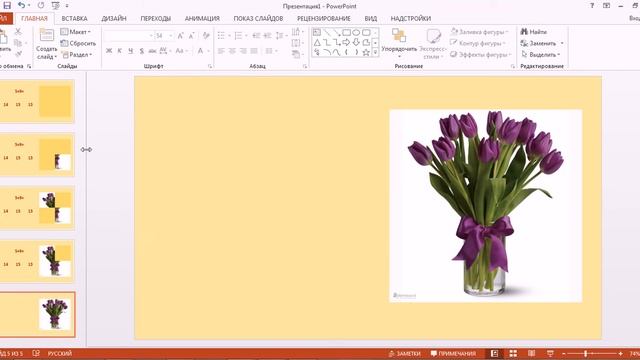Start slideshow from status bar icon
The width and height of the screenshot is (640, 360).
(550, 353)
